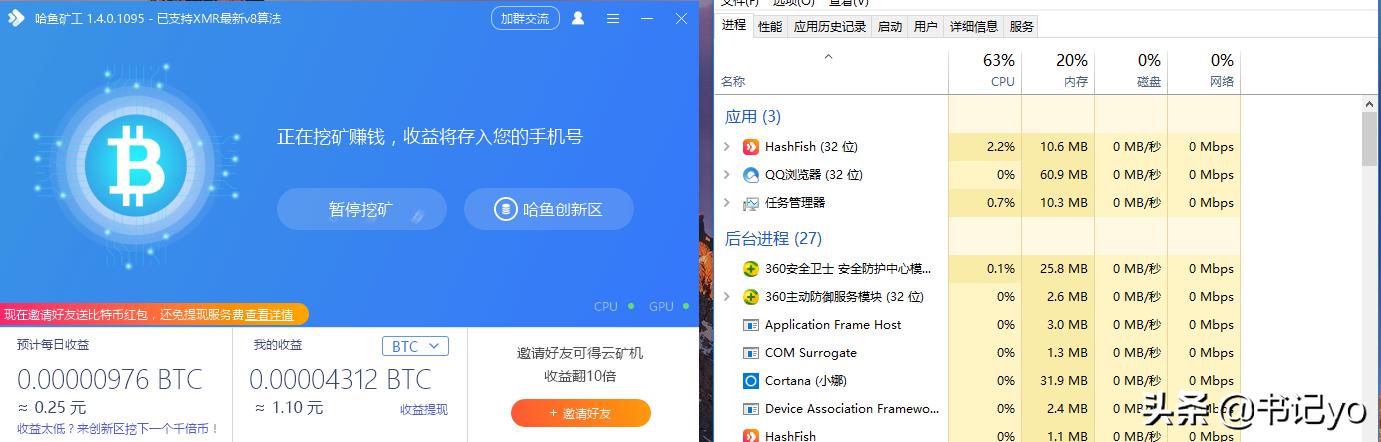1381x442 pixels.
Task: Expand the 任务管理器 process entry
Action: coord(727,203)
